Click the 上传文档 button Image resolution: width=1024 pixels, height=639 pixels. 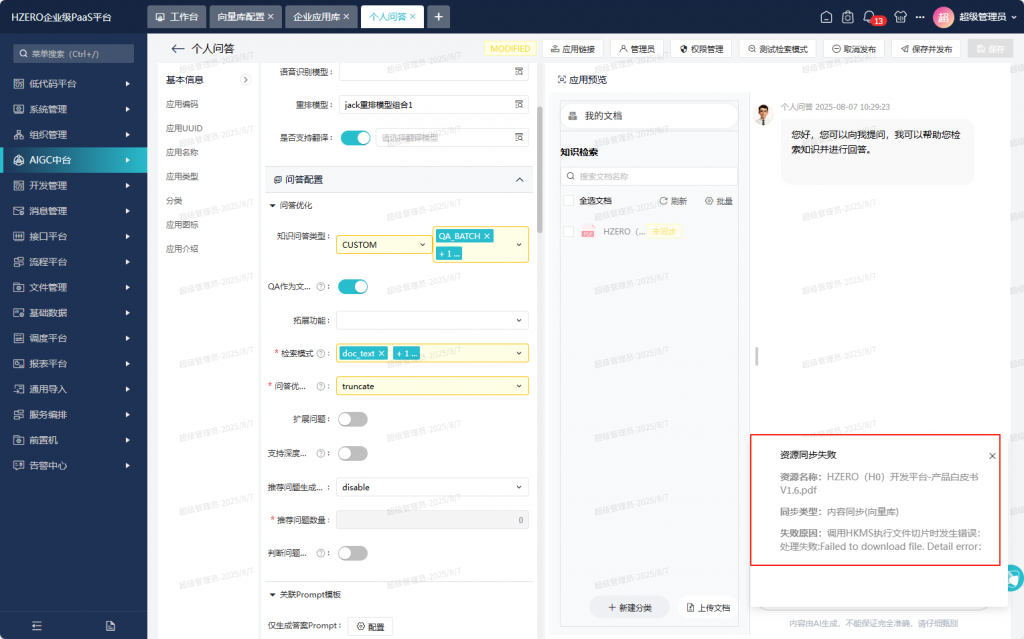(x=708, y=607)
